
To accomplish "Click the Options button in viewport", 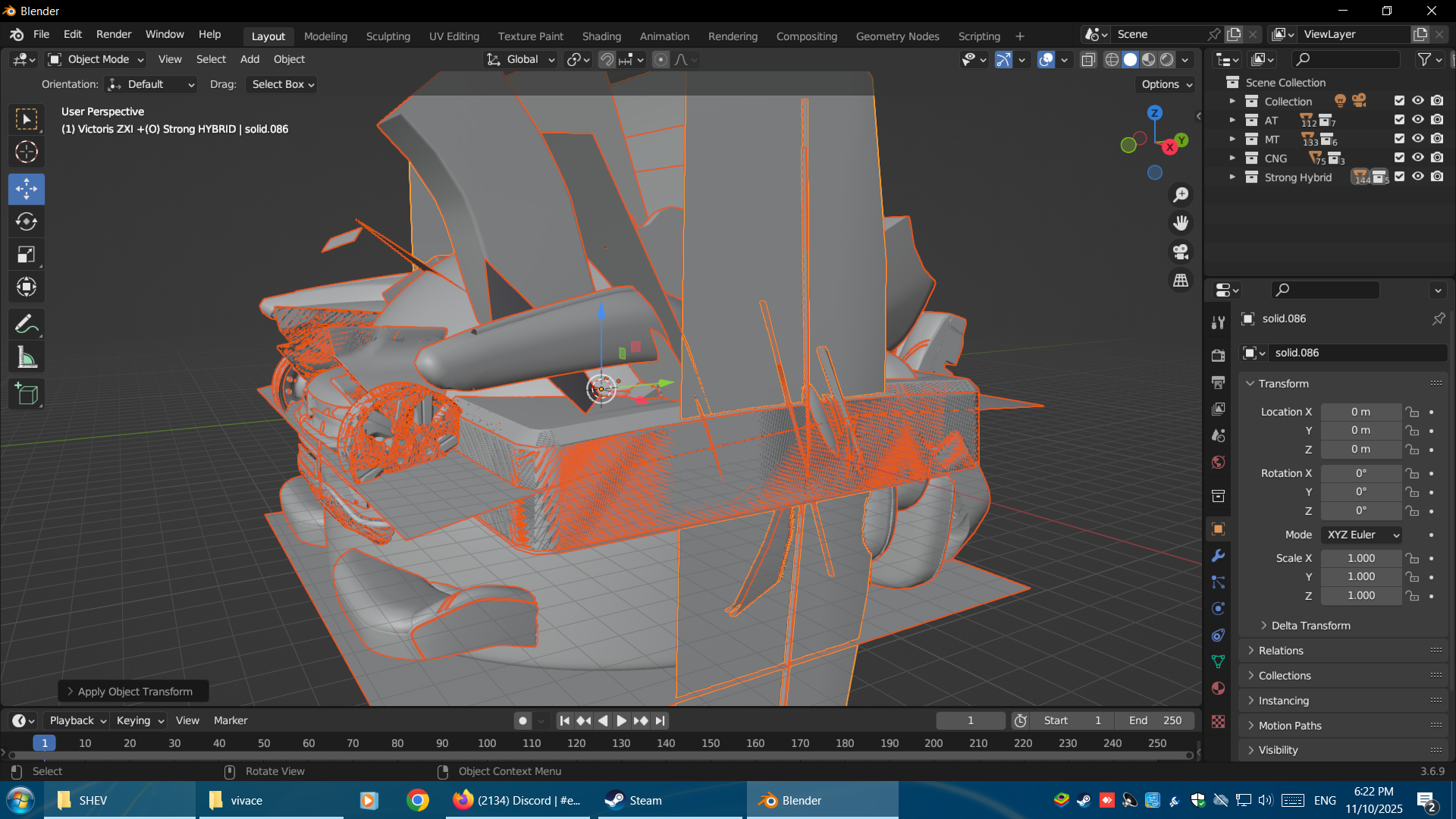I will pyautogui.click(x=1166, y=84).
